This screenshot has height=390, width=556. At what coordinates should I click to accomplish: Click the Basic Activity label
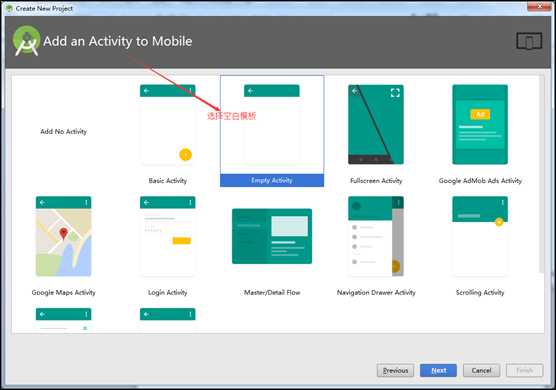(168, 181)
